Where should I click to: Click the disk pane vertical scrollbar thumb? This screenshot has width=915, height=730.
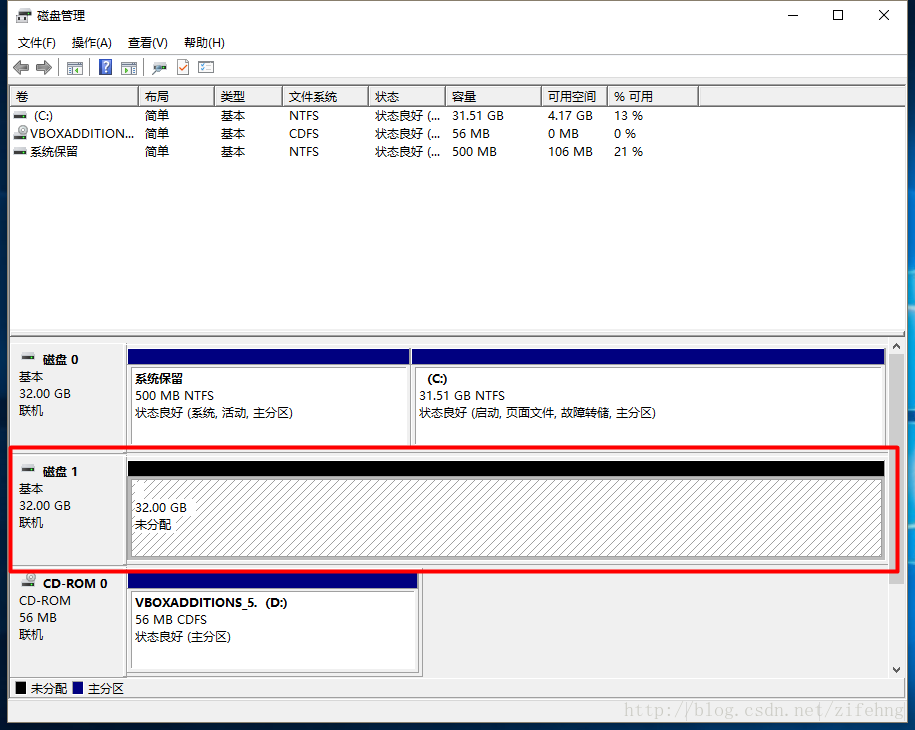(896, 469)
